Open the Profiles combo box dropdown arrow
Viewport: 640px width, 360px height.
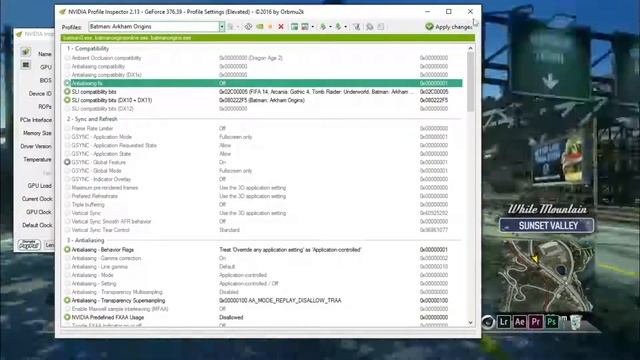coord(222,27)
